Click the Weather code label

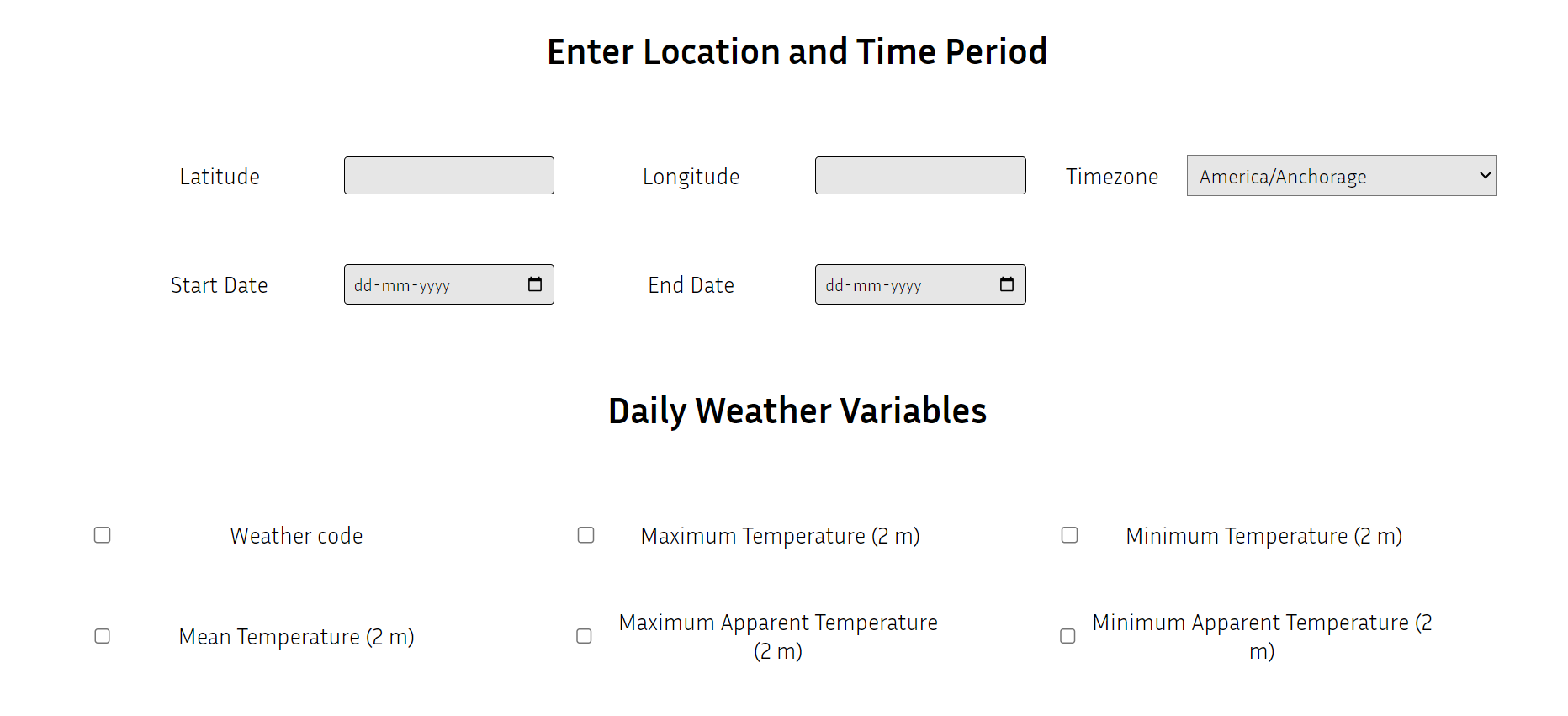pos(297,536)
